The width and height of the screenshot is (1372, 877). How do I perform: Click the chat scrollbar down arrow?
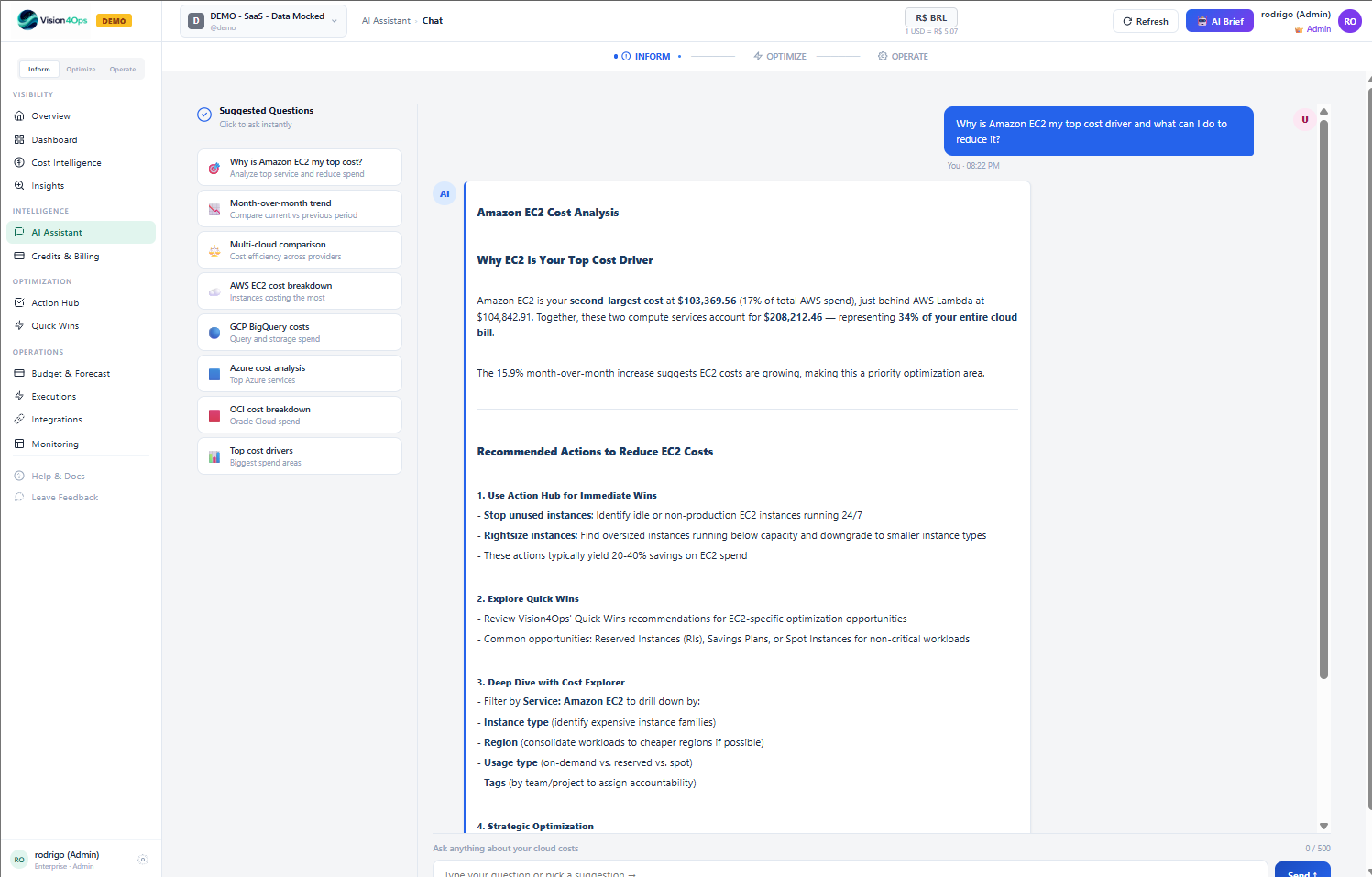(x=1323, y=826)
